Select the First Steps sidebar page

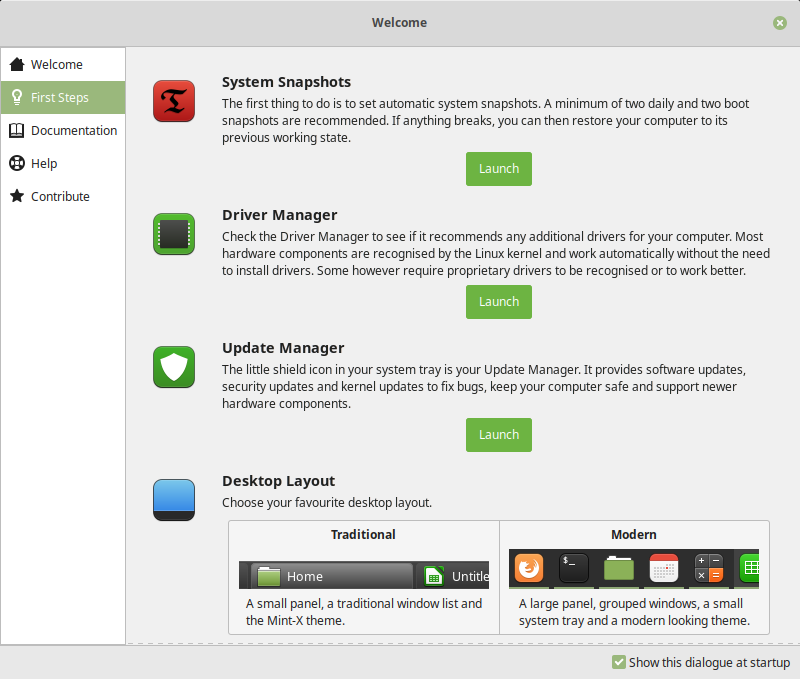pyautogui.click(x=63, y=97)
